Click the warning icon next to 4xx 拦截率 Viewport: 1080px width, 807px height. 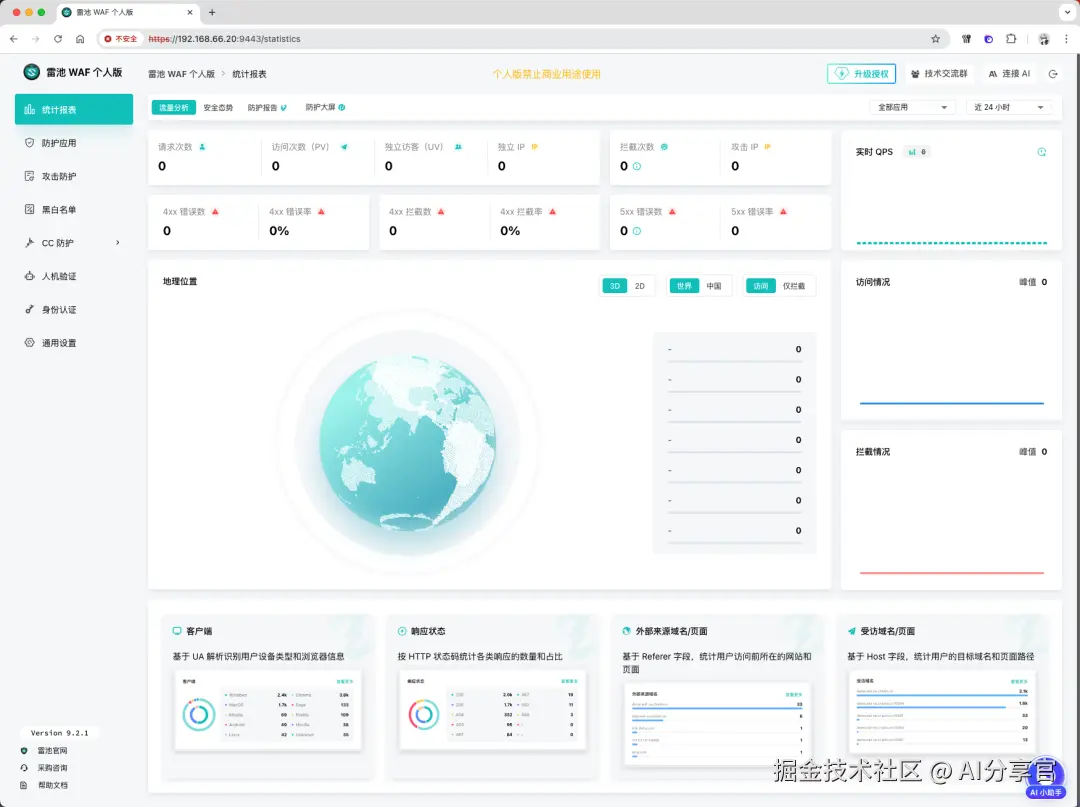pos(552,211)
